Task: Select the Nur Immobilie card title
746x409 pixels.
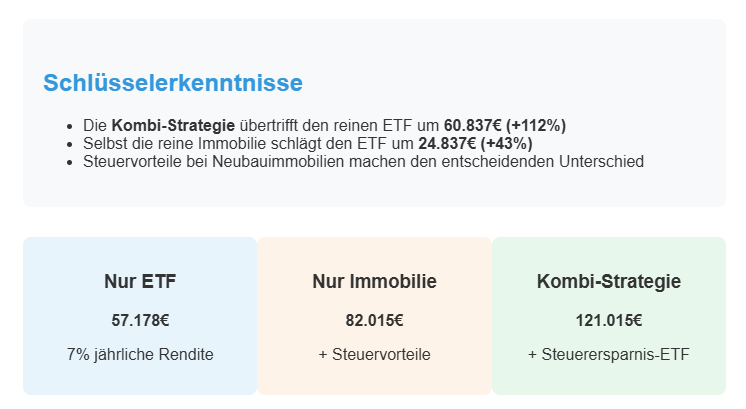Action: tap(374, 281)
